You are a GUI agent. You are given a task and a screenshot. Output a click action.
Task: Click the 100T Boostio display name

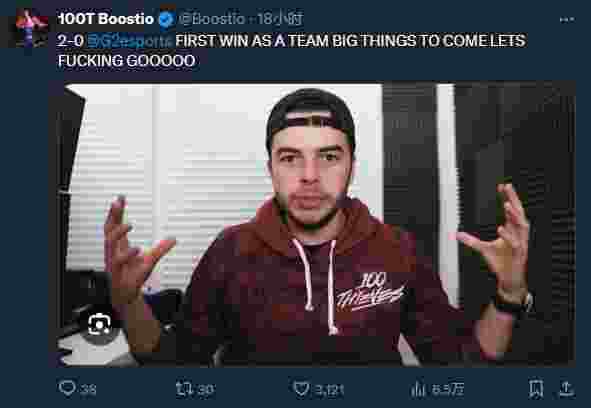pyautogui.click(x=106, y=19)
